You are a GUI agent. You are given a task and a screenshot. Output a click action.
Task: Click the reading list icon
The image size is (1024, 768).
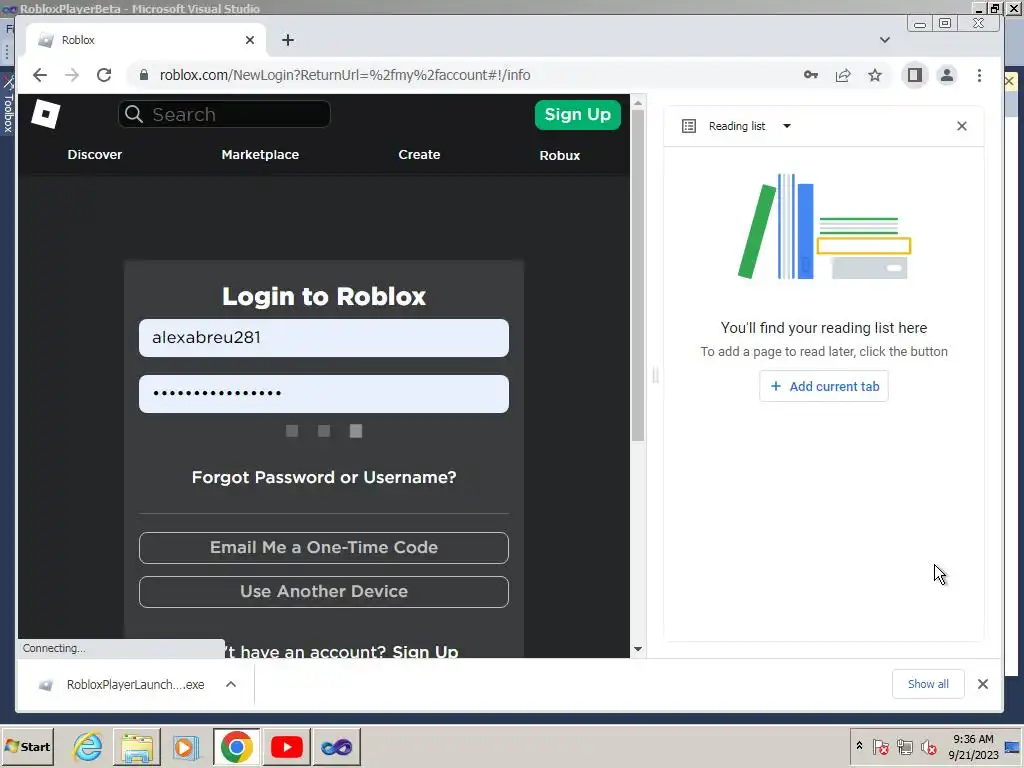pos(688,126)
